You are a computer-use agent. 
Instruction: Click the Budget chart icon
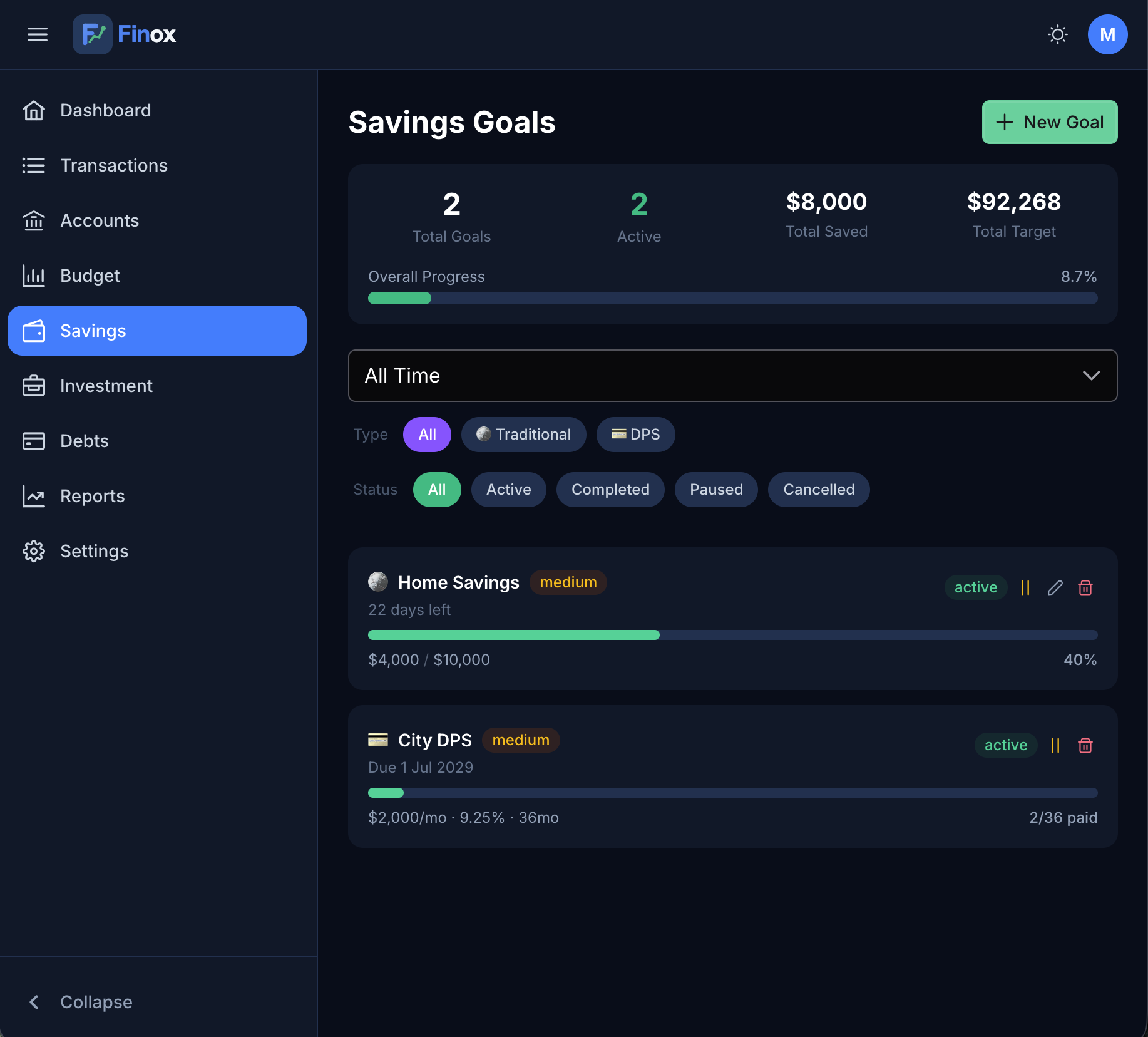34,276
